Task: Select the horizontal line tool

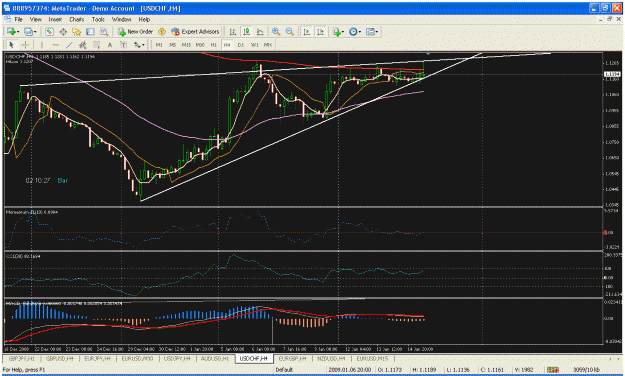Action: (55, 45)
